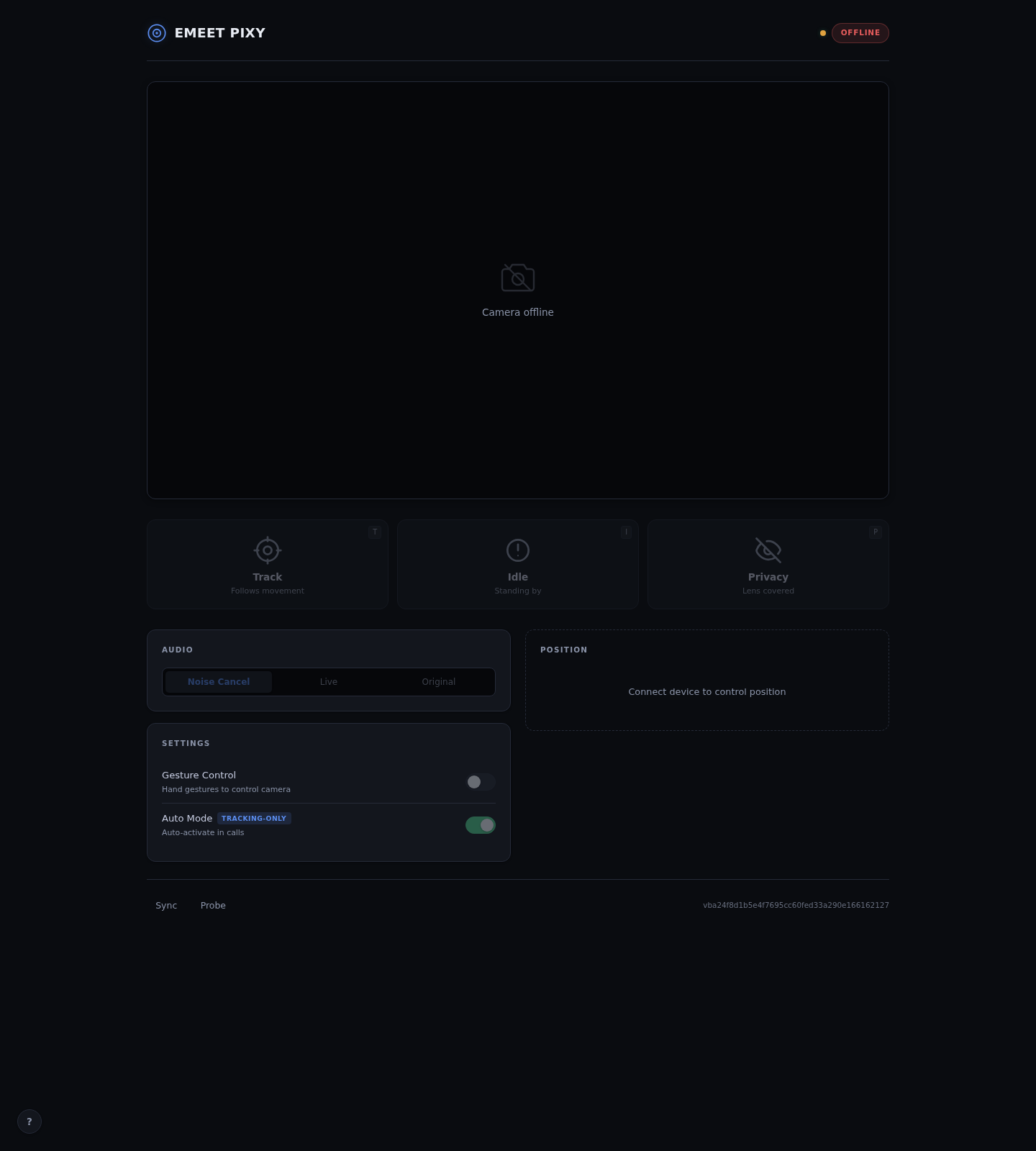Viewport: 1036px width, 1151px height.
Task: Switch audio to Original mode
Action: [x=439, y=682]
